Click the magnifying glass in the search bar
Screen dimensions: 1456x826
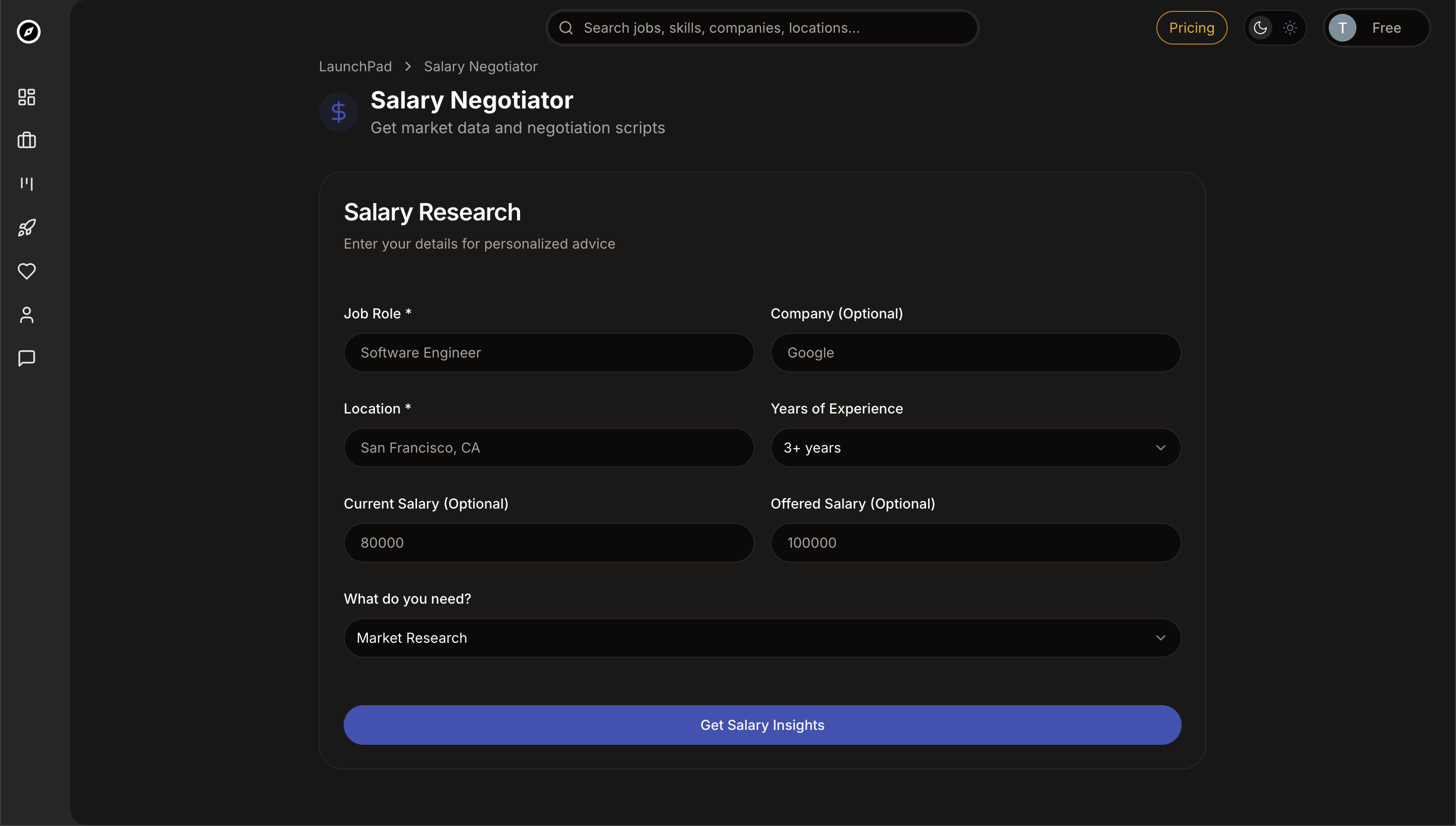click(566, 27)
